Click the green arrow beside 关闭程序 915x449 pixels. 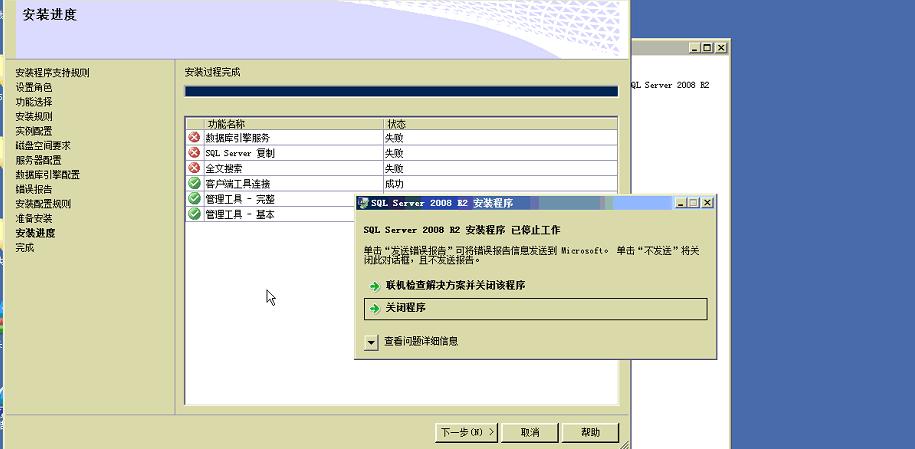(x=375, y=308)
